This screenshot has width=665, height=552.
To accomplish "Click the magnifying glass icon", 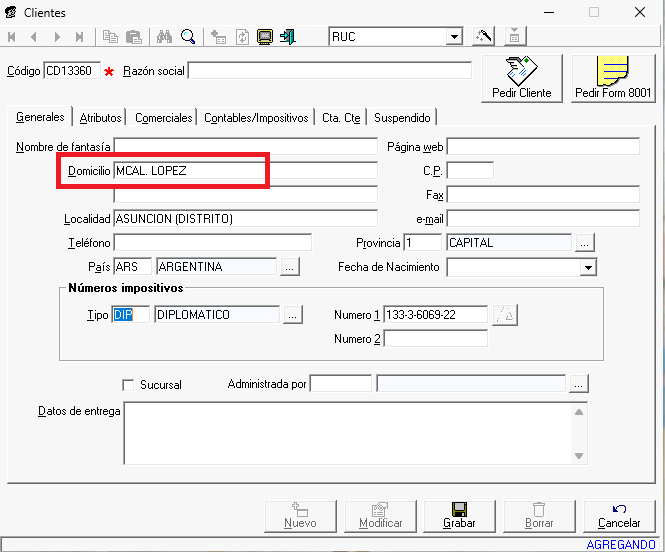I will tap(187, 37).
